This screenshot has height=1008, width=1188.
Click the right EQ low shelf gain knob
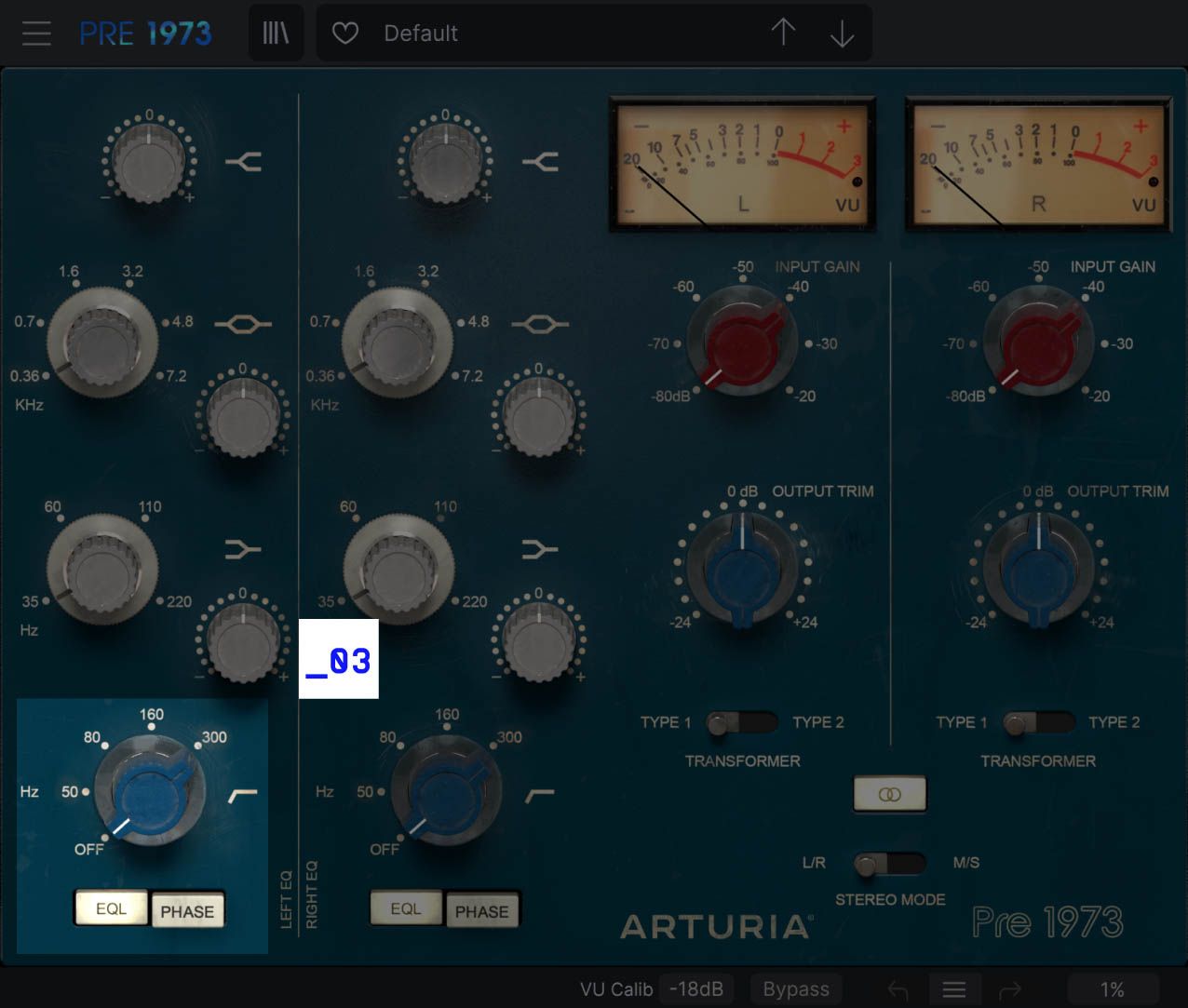click(x=538, y=641)
